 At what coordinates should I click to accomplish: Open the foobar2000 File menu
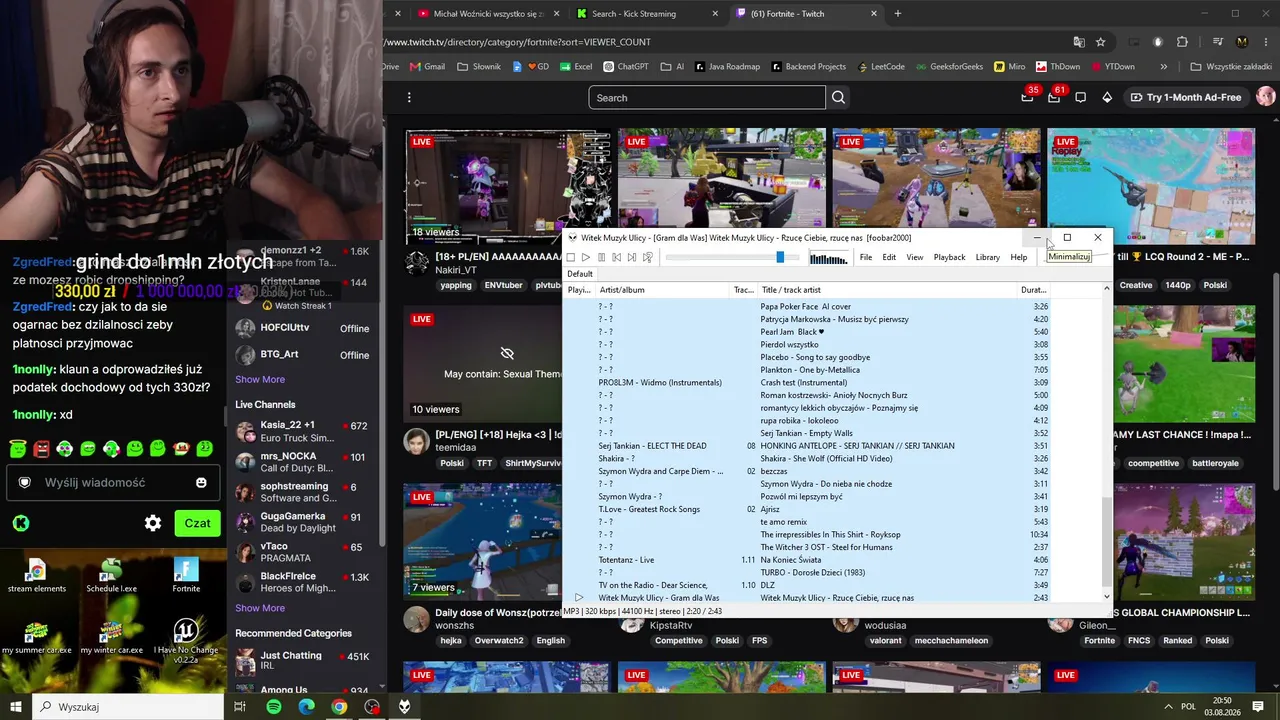click(866, 258)
